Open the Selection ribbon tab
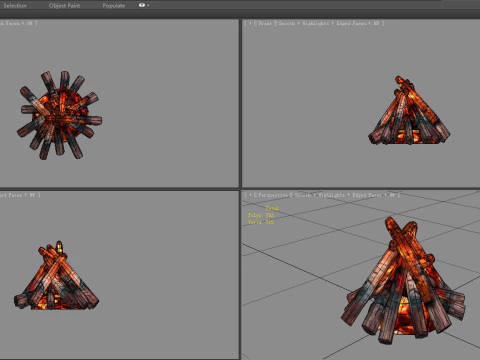The image size is (480, 360). pyautogui.click(x=15, y=6)
